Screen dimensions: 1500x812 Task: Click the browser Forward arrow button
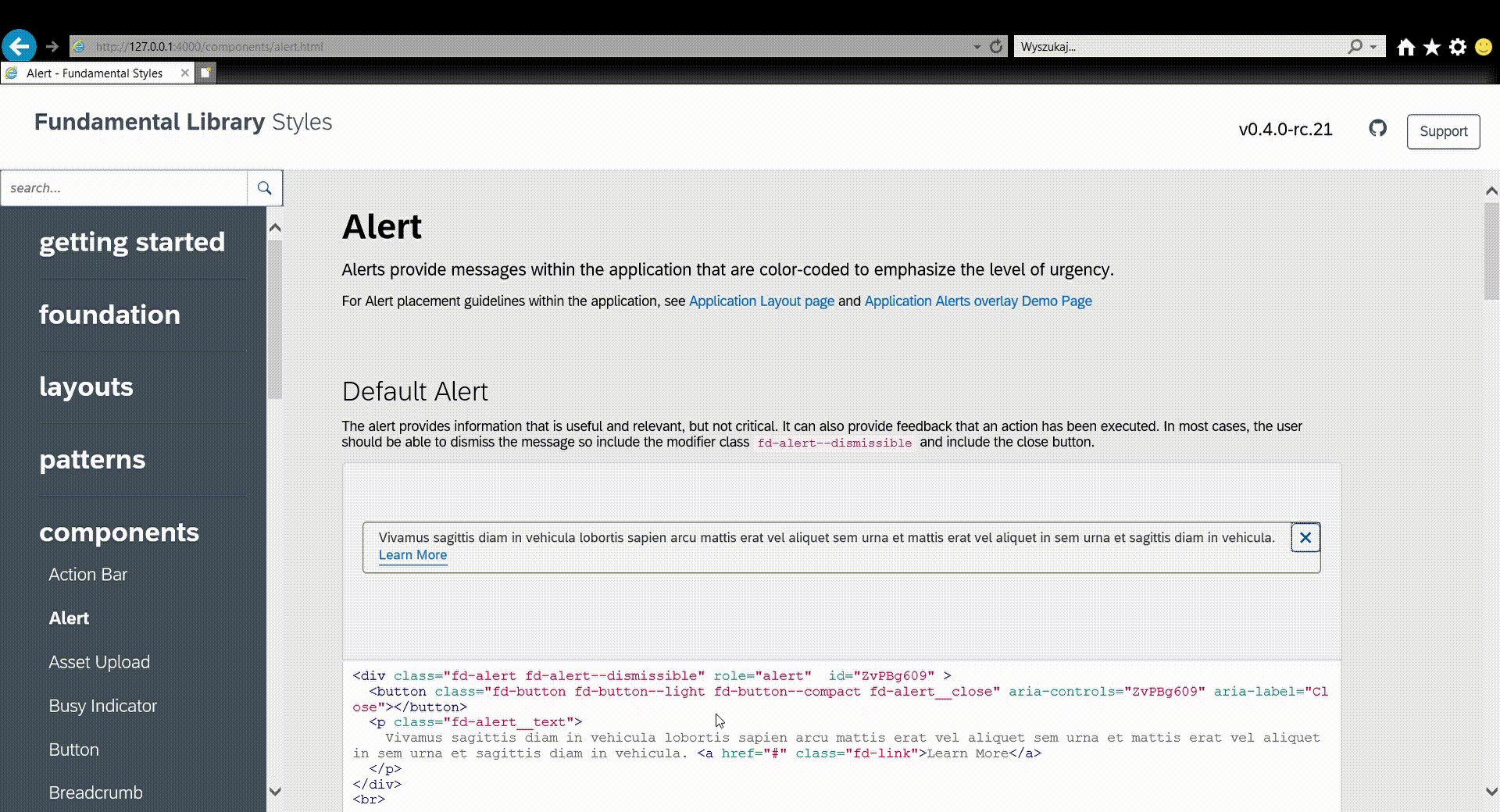point(52,47)
